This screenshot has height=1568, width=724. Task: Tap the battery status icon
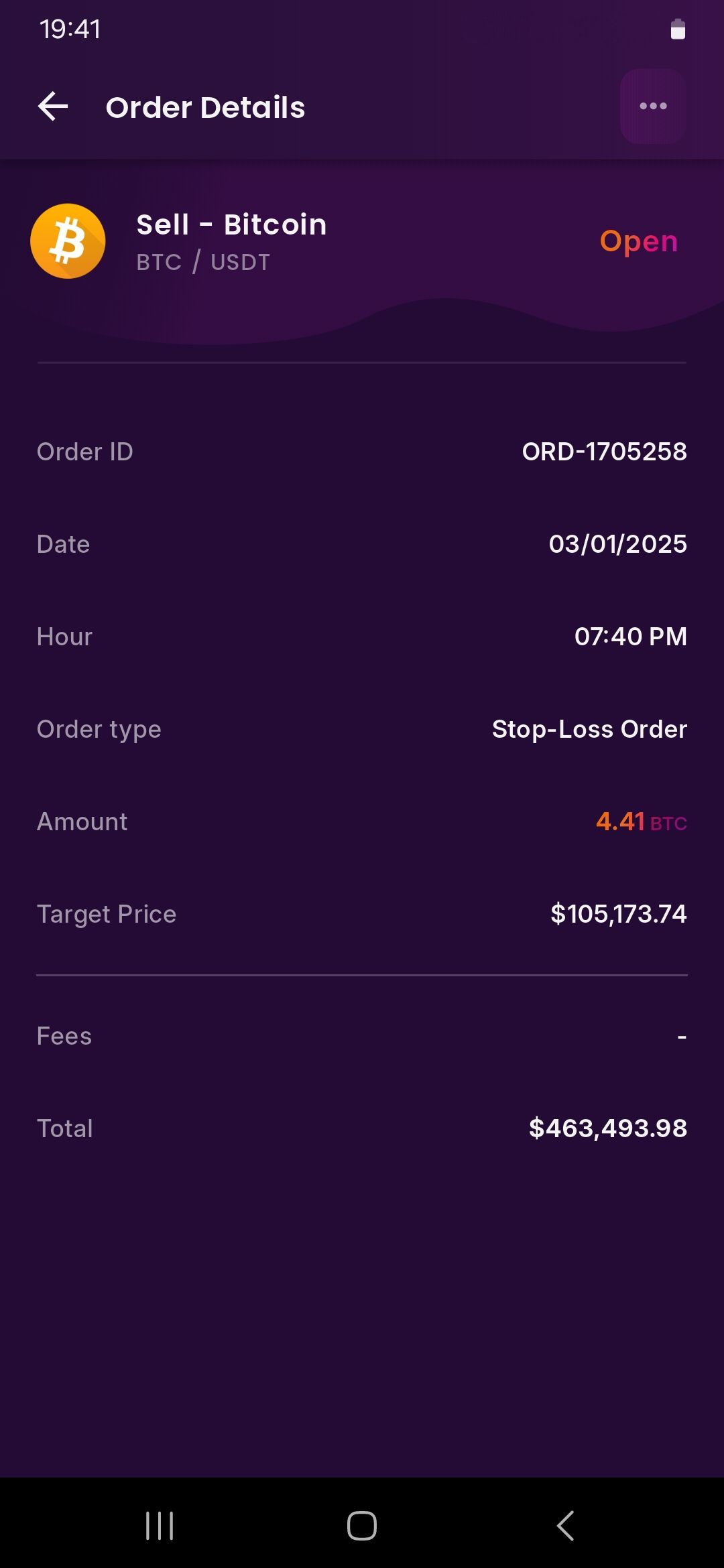click(678, 29)
